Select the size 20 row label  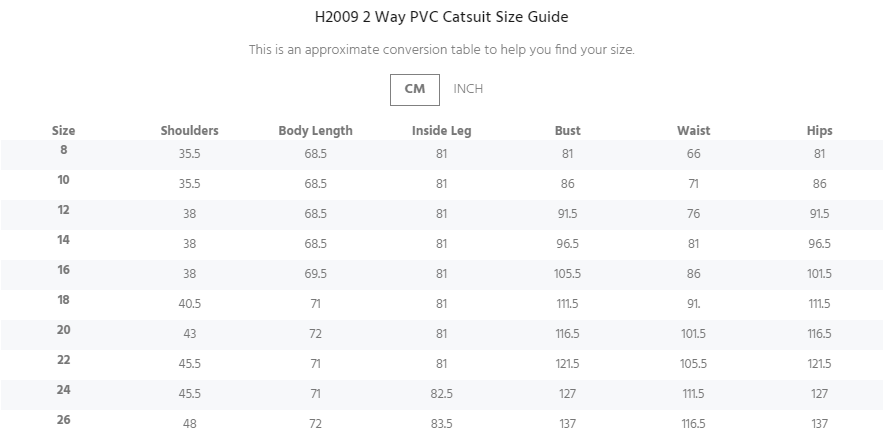click(64, 330)
